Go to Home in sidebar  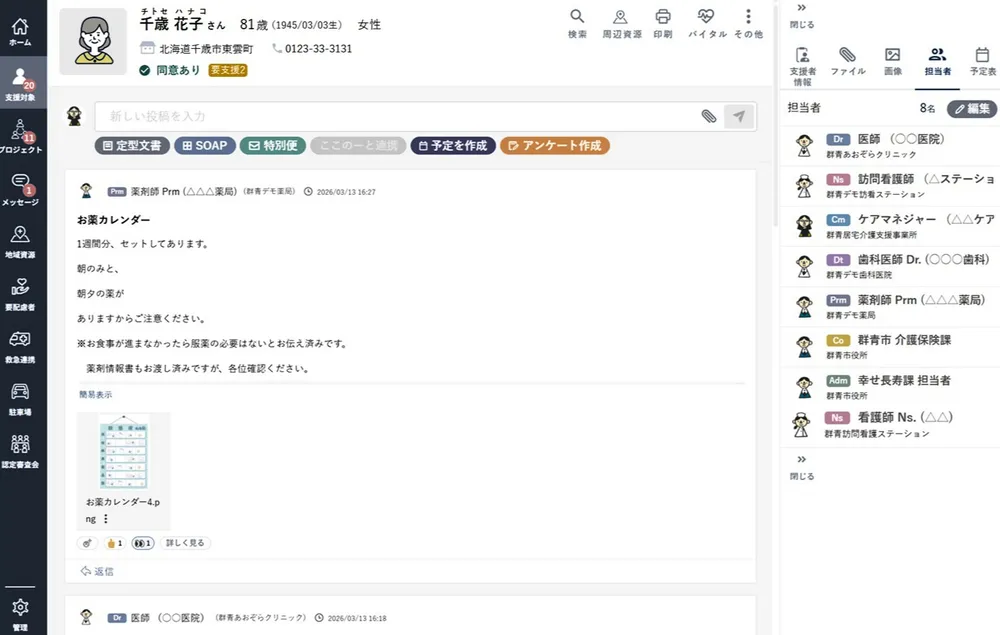pos(20,32)
